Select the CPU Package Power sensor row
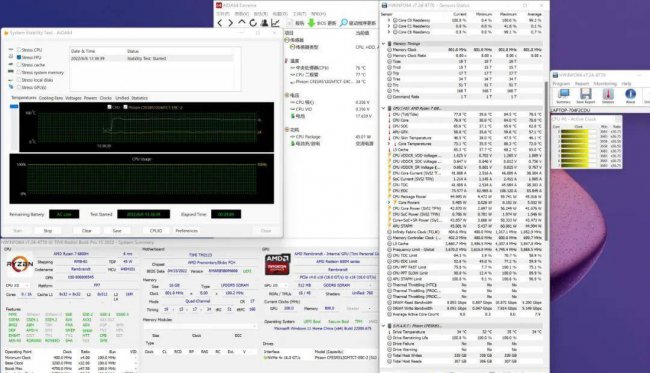This screenshot has width=650, height=373. click(x=465, y=197)
